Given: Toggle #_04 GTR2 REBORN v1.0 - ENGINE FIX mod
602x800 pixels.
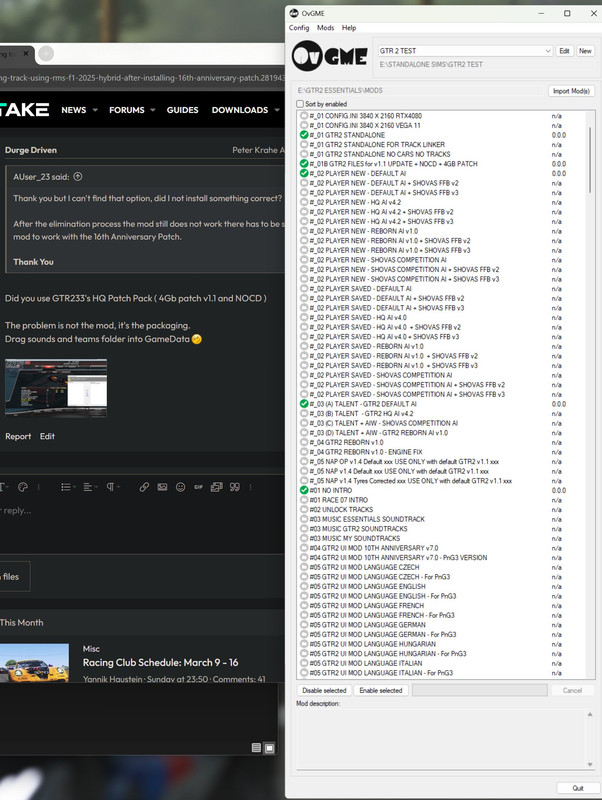Looking at the screenshot, I should tap(304, 452).
